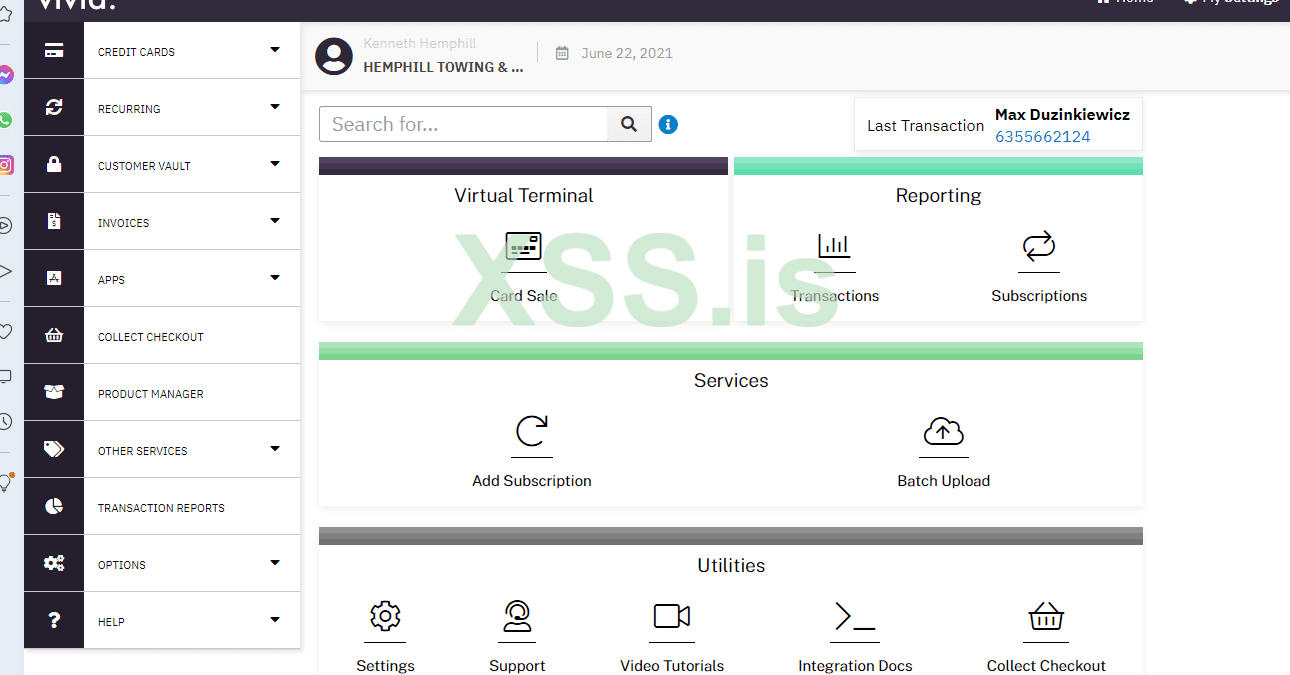Click the Options gears icon

(x=54, y=564)
